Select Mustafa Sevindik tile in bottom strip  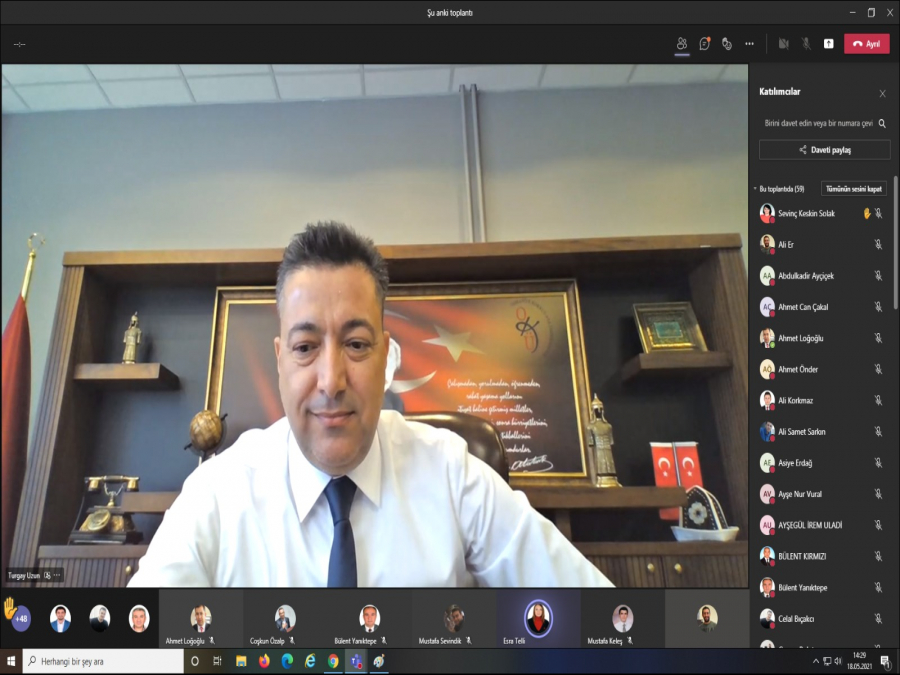tap(454, 619)
